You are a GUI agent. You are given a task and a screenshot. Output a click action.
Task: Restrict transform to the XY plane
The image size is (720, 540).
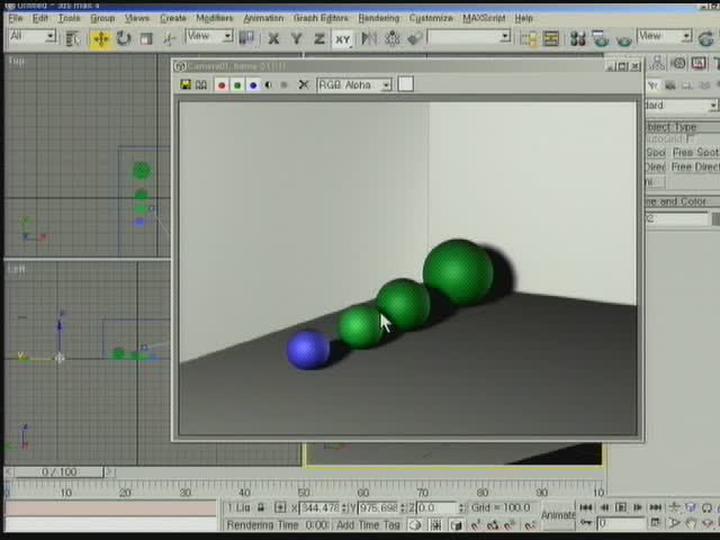(x=343, y=39)
